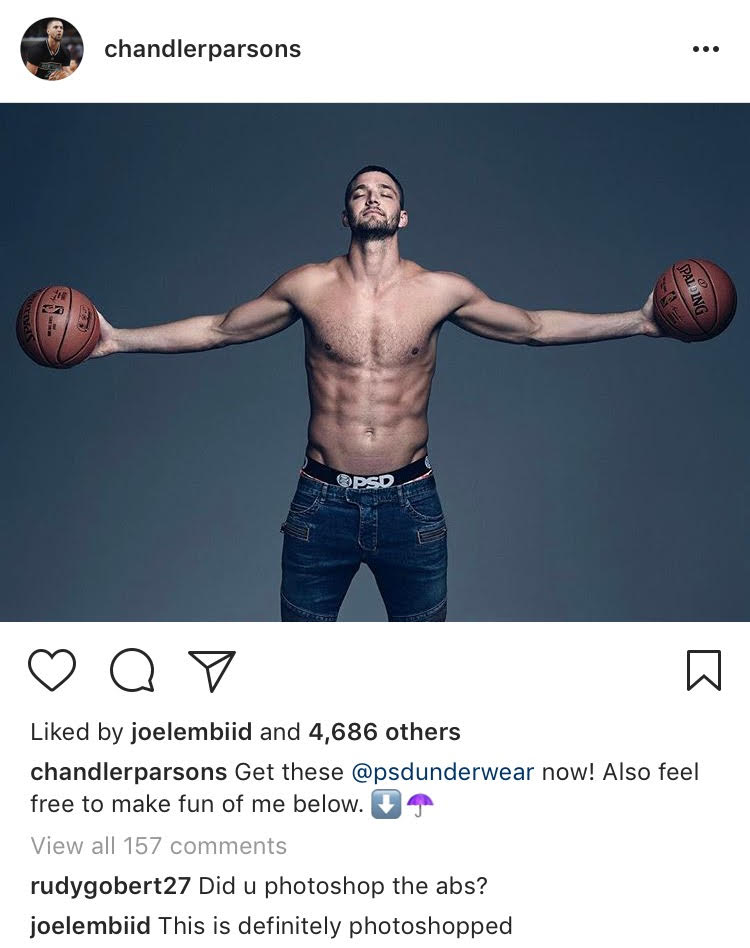View the list of 4,686 others who liked

pyautogui.click(x=384, y=732)
